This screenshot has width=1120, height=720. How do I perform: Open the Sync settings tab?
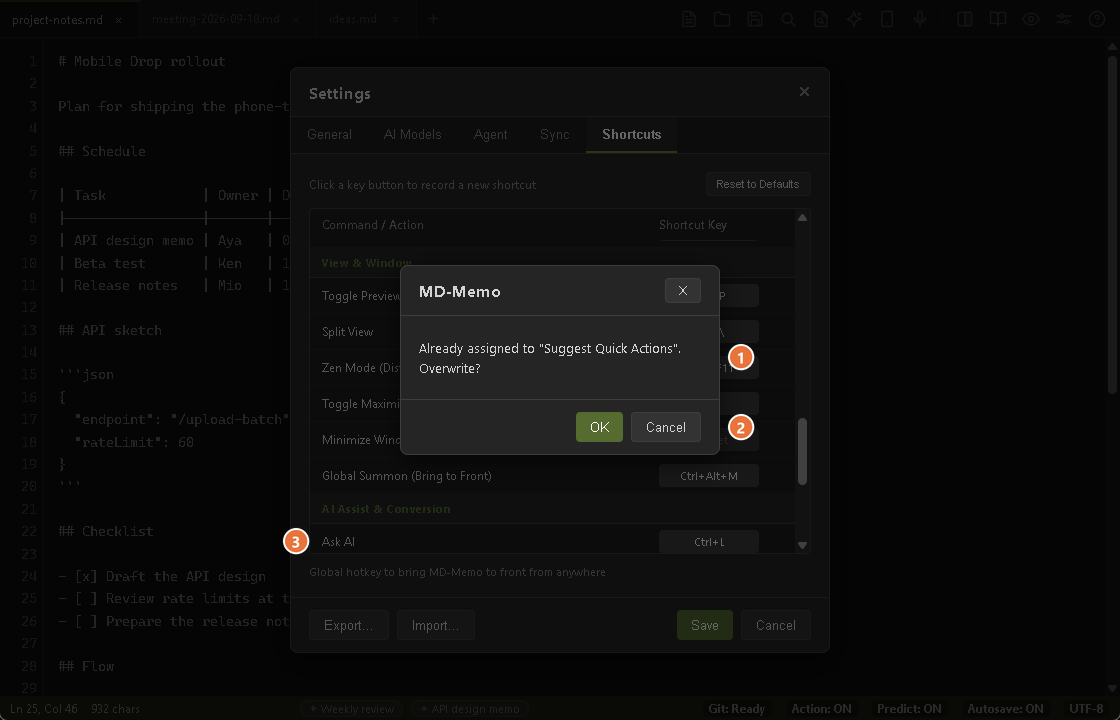coord(554,134)
